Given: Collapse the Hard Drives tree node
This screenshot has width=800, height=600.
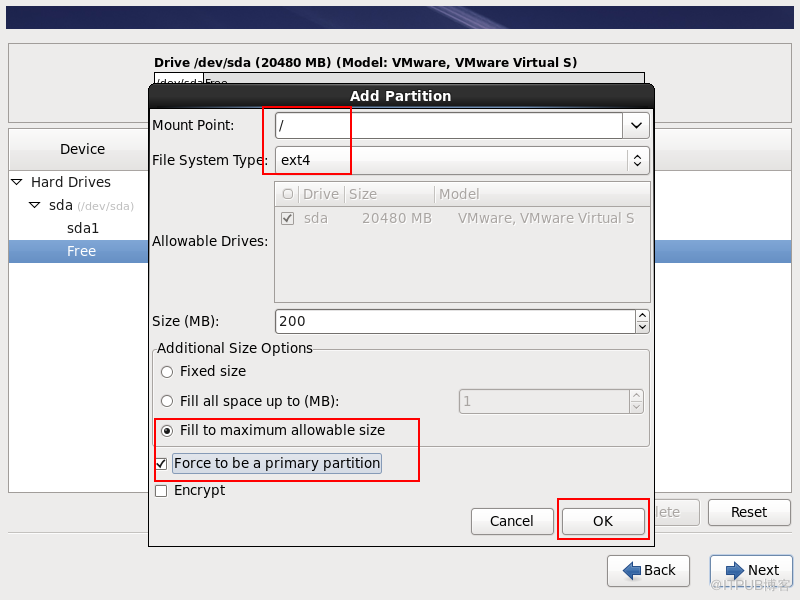Looking at the screenshot, I should [17, 182].
